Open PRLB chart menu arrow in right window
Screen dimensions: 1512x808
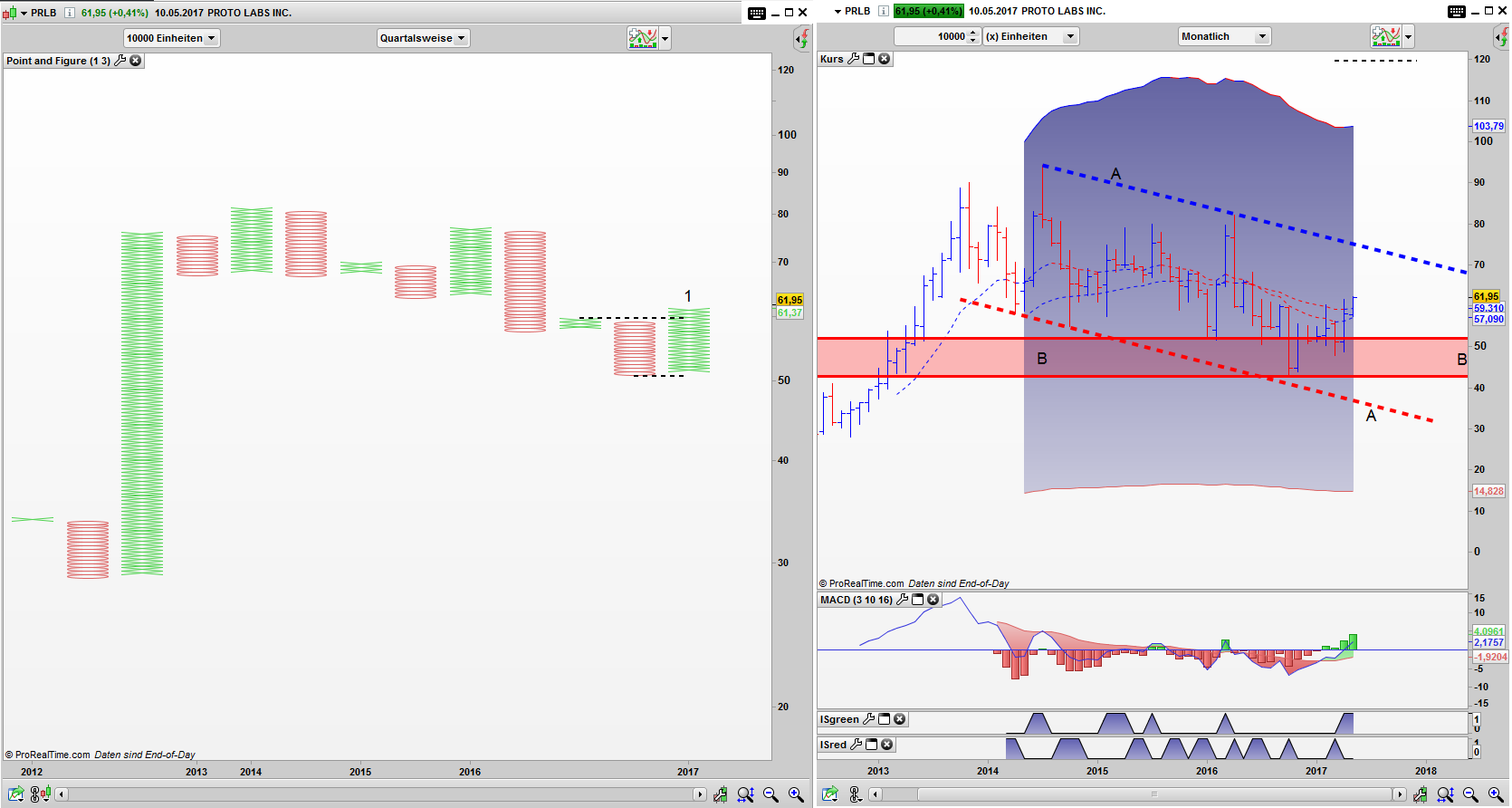tap(837, 12)
